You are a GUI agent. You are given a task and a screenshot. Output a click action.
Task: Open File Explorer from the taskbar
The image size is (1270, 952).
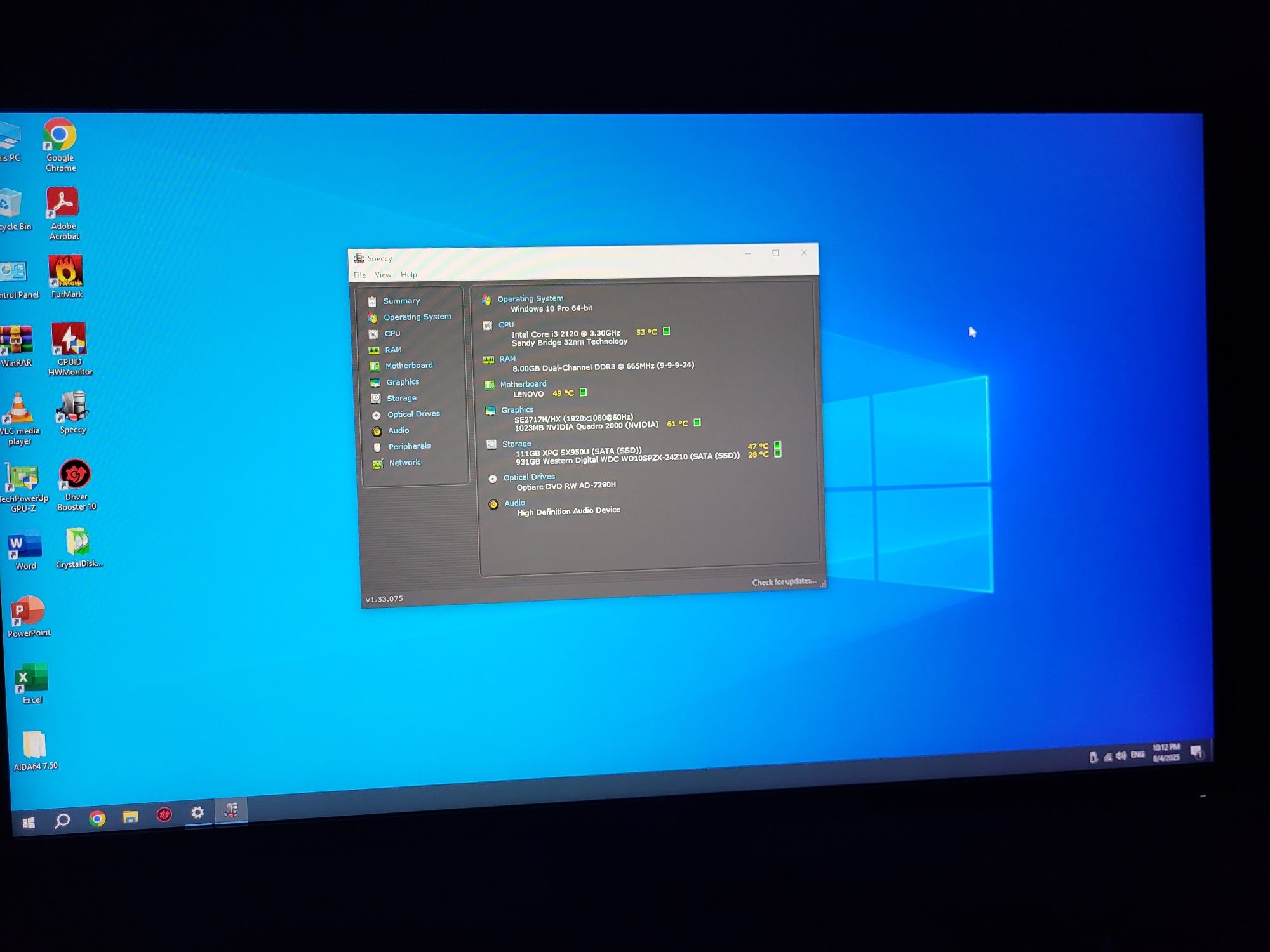(x=130, y=817)
